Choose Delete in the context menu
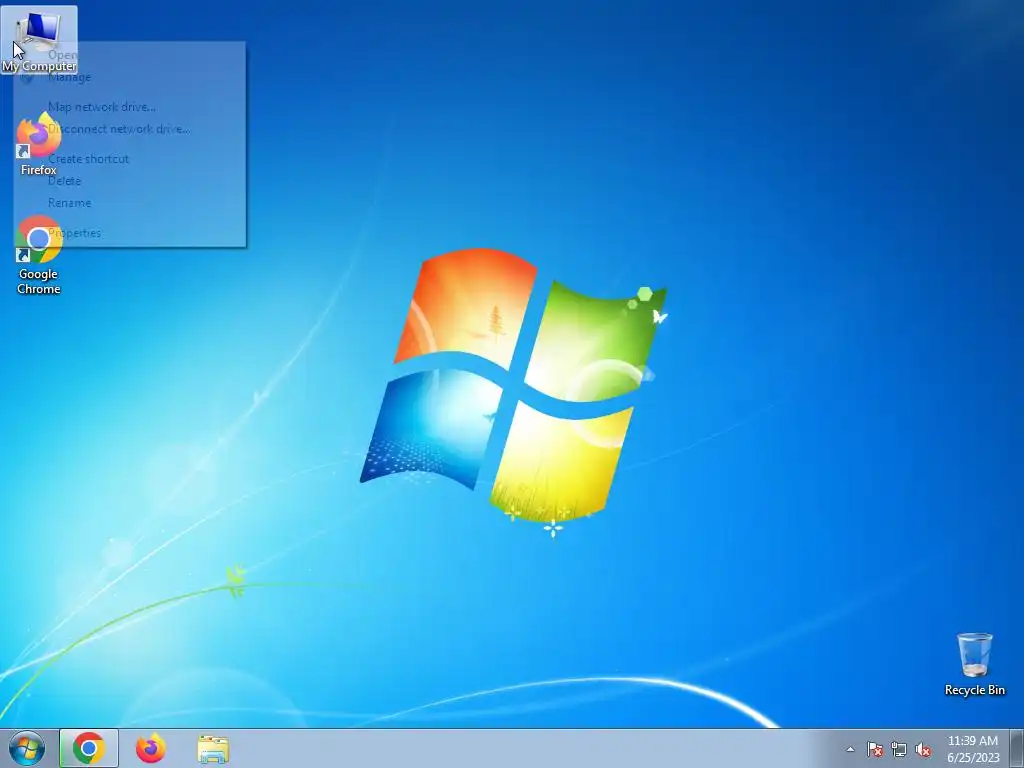This screenshot has width=1024, height=768. click(130, 181)
